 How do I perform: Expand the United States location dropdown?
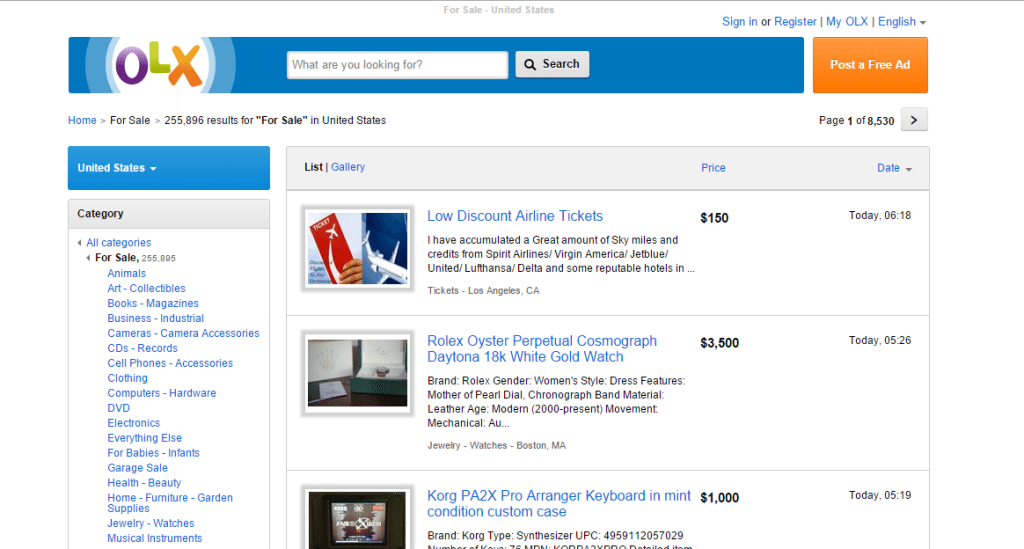[168, 168]
